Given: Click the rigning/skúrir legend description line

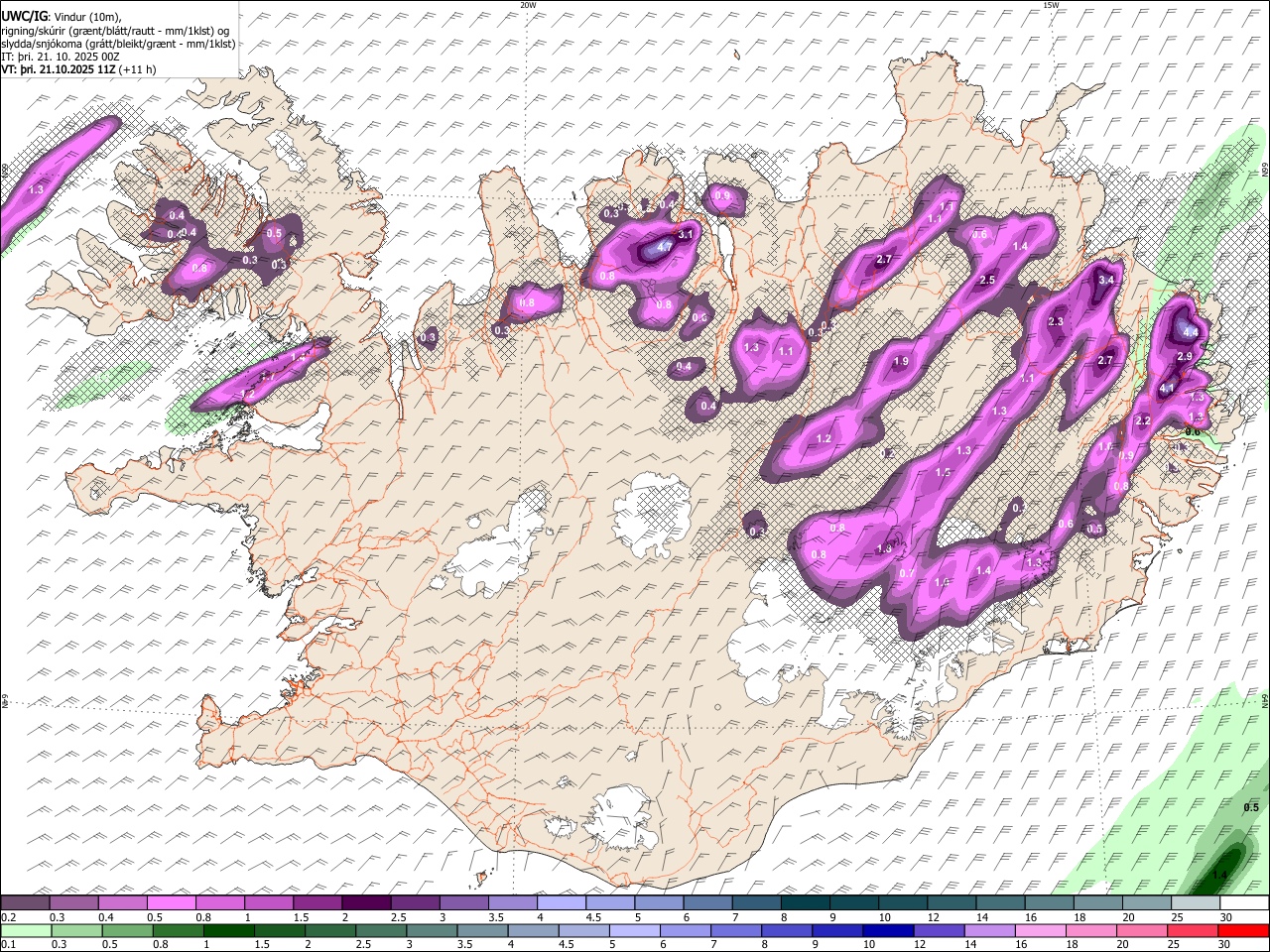Looking at the screenshot, I should coord(115,30).
